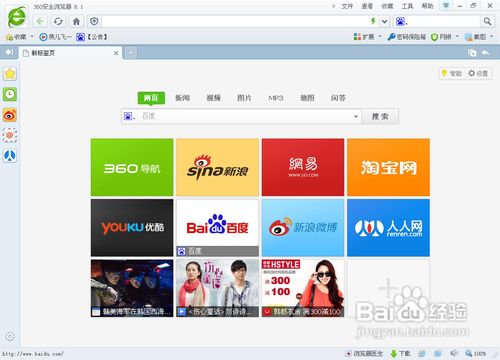Click the 100% zoom level control
500x360 pixels.
(476, 353)
